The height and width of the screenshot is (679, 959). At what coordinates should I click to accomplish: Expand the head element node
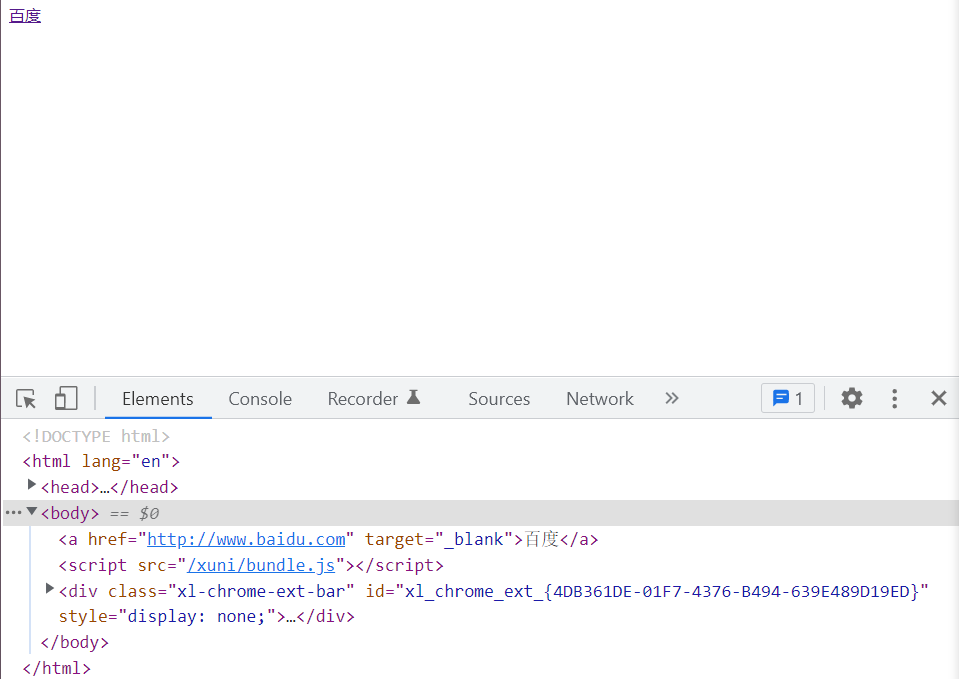[x=32, y=485]
